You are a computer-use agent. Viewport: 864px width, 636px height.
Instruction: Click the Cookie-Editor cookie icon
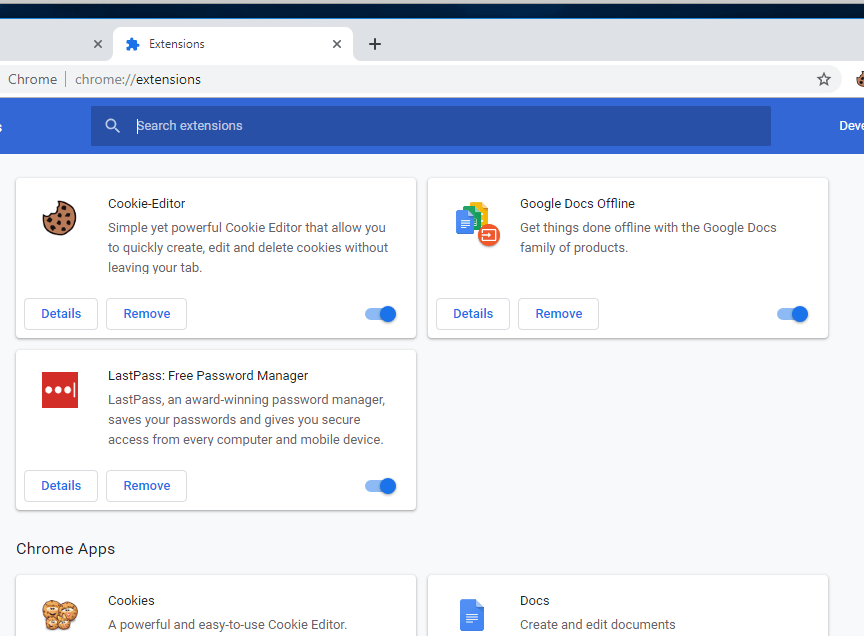click(60, 218)
